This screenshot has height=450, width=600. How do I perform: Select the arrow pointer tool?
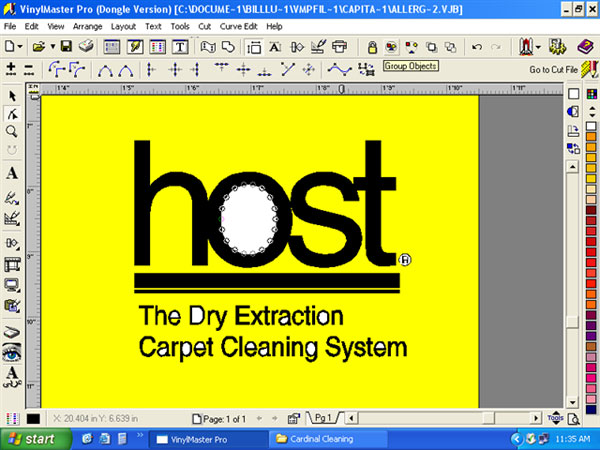13,96
